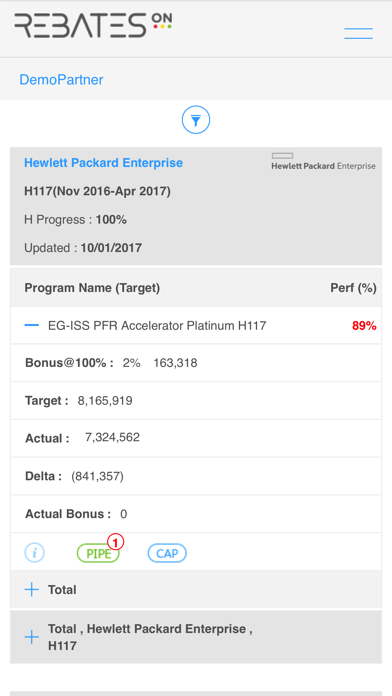Open the PIPE badge button
Screen dimensions: 392x696
click(x=98, y=554)
